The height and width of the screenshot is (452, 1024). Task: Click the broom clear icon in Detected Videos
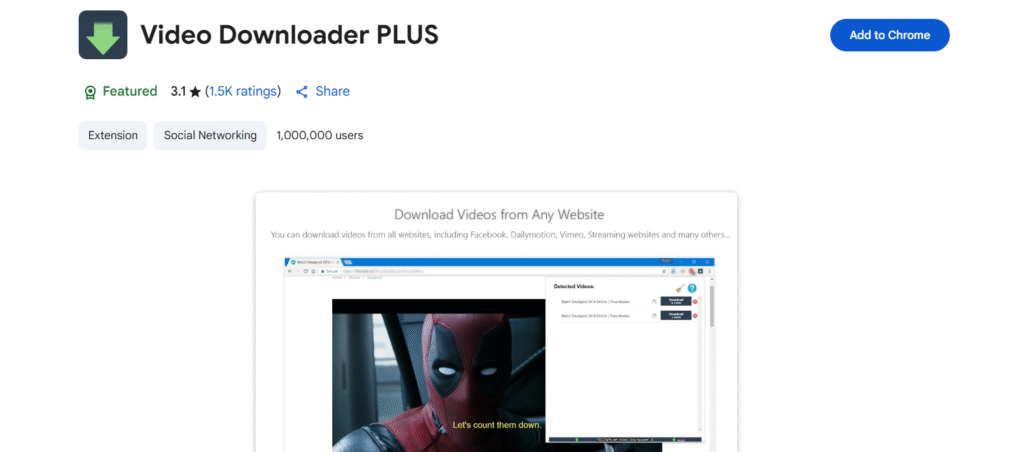pyautogui.click(x=680, y=287)
